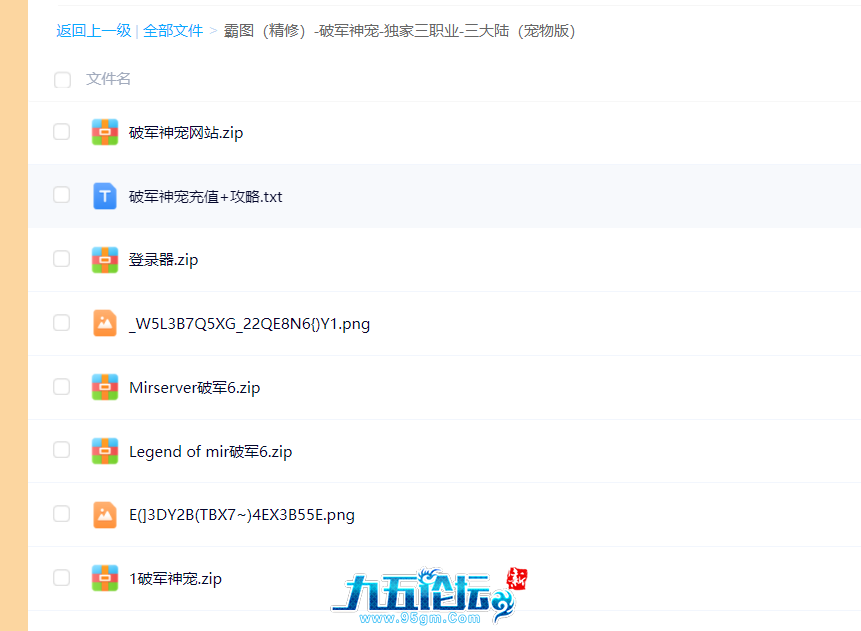Go back via 返回上一级 link
Image resolution: width=861 pixels, height=631 pixels.
[x=94, y=31]
